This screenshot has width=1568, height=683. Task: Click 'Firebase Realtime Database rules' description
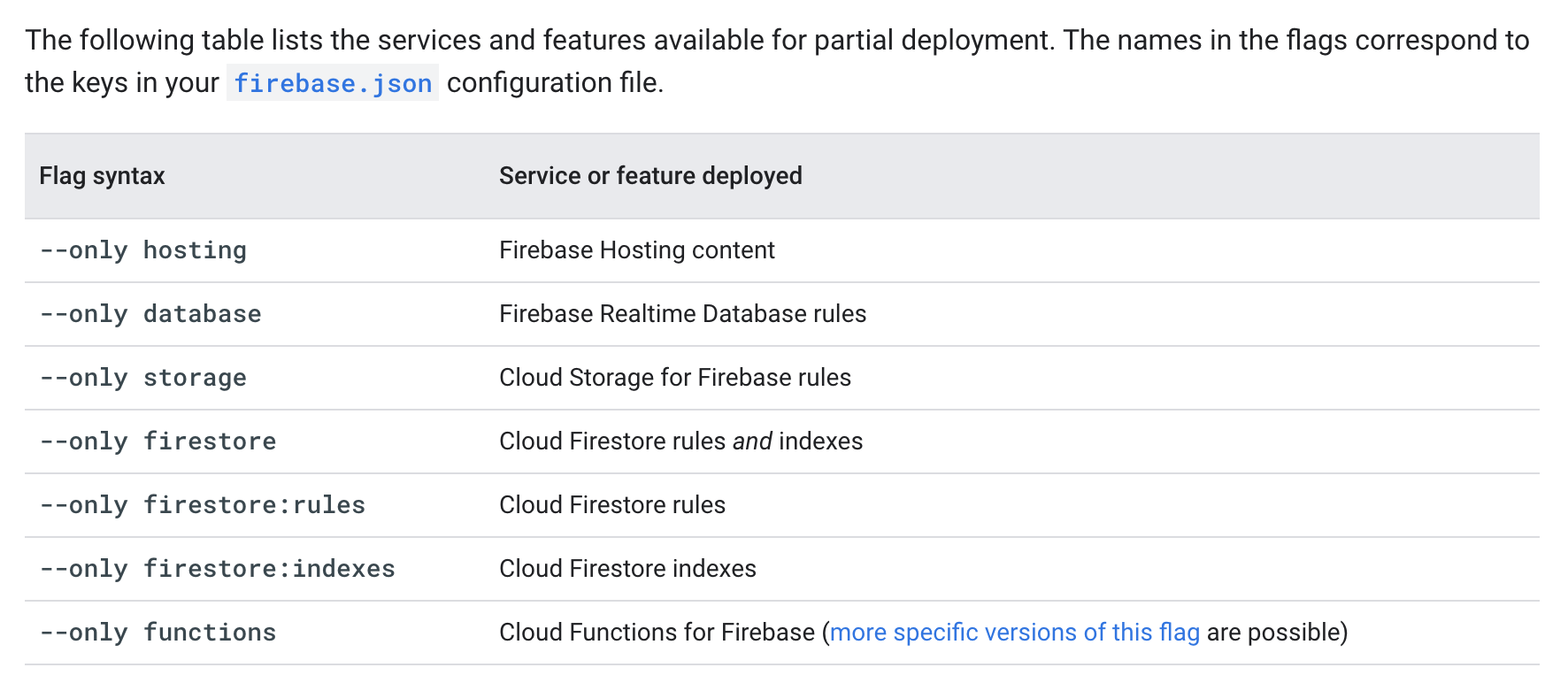(682, 314)
